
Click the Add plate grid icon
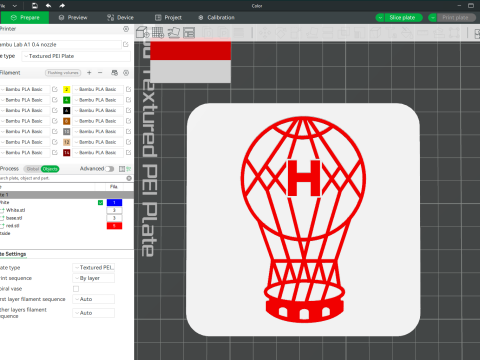pos(158,33)
